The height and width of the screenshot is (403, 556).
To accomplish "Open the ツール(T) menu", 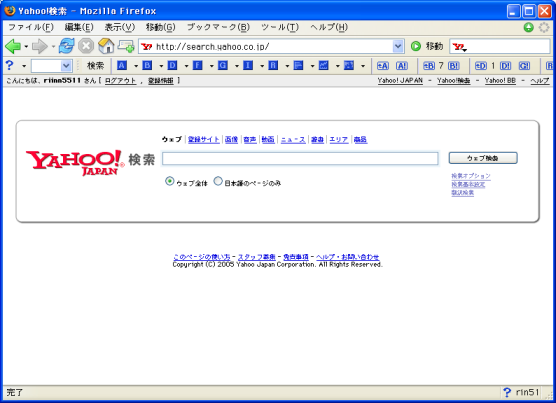I will 280,27.
